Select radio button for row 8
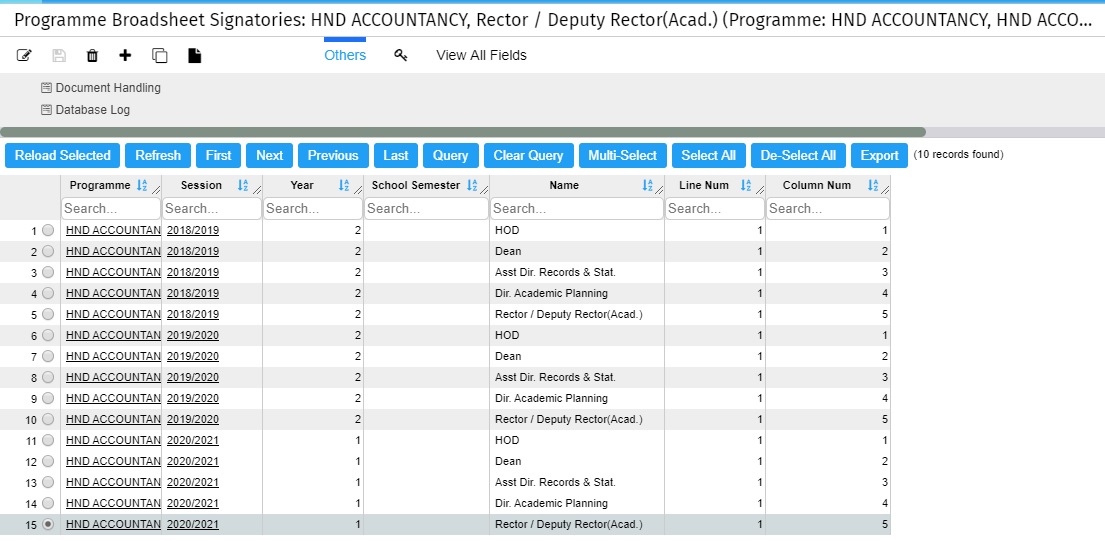 [x=48, y=377]
